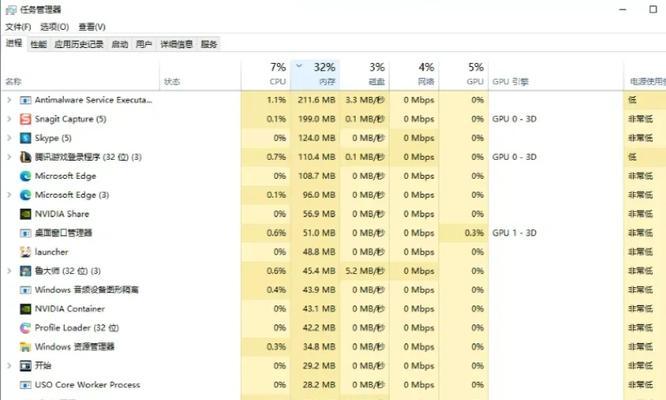Click the Antimalware Service Executable process icon
Viewport: 666px width, 400px height.
[25, 100]
